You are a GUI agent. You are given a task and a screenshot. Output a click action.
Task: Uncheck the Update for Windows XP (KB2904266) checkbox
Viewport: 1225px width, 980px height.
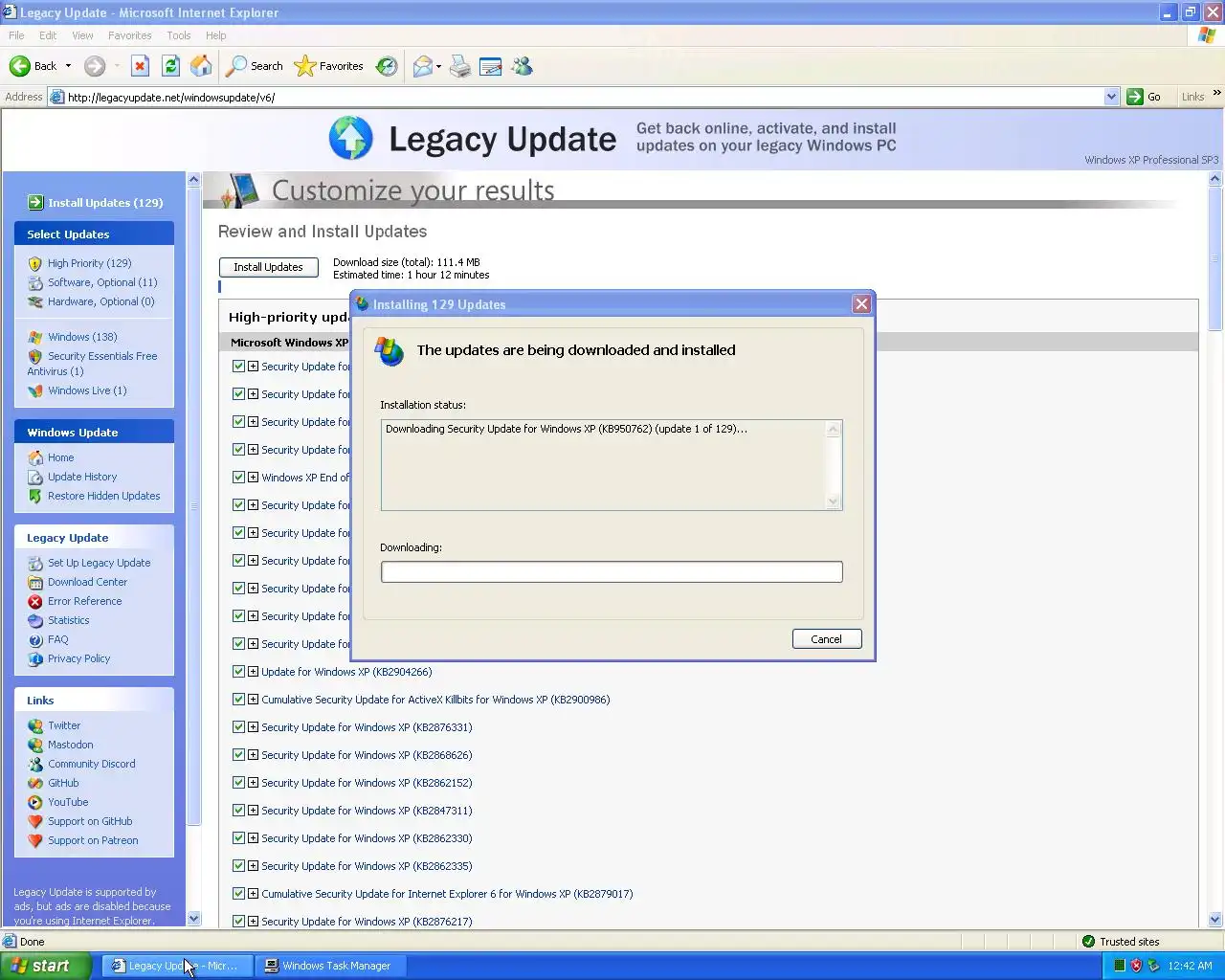[x=238, y=672]
